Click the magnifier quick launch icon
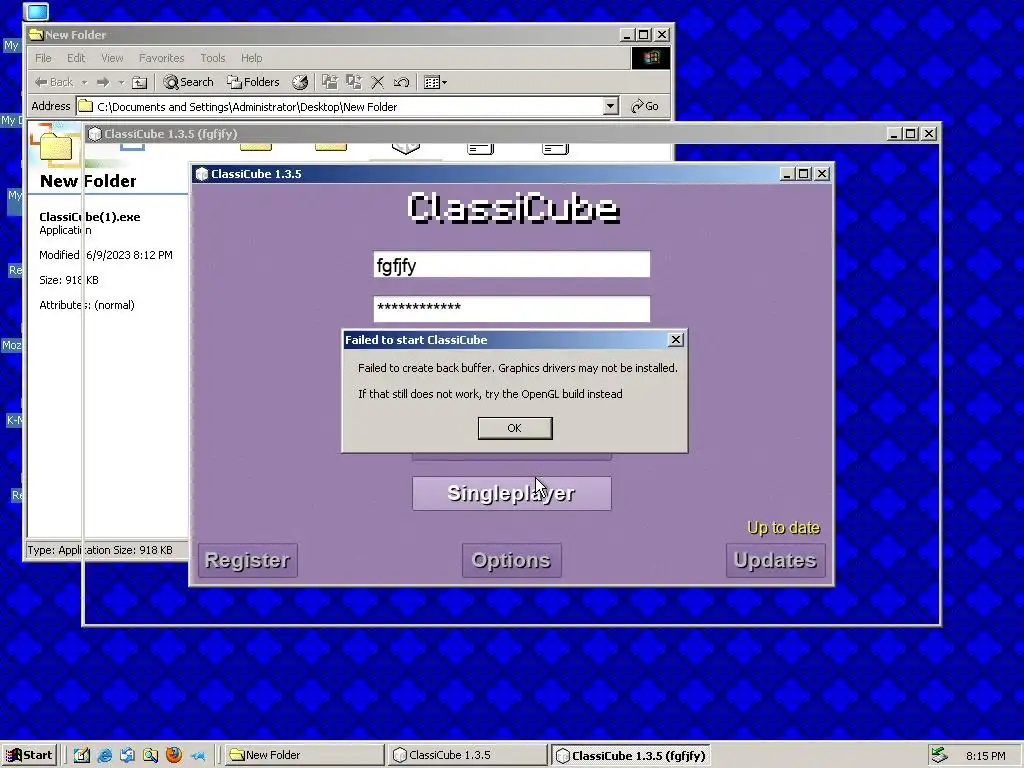 click(150, 756)
